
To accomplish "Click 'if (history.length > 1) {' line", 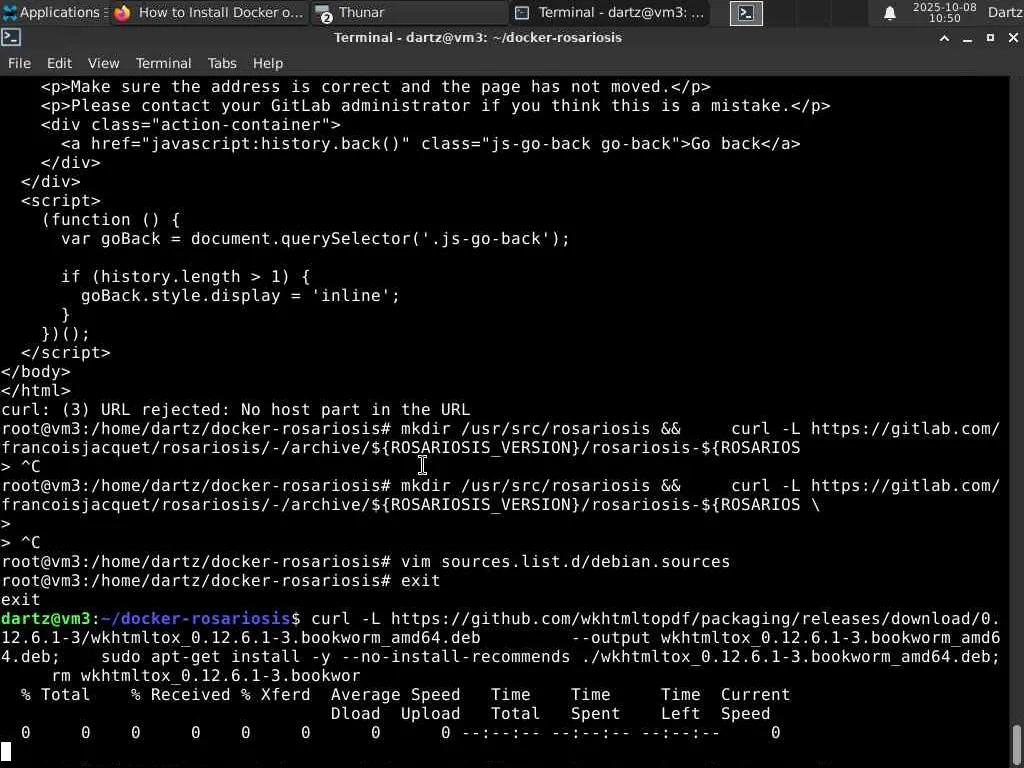I will coord(185,276).
